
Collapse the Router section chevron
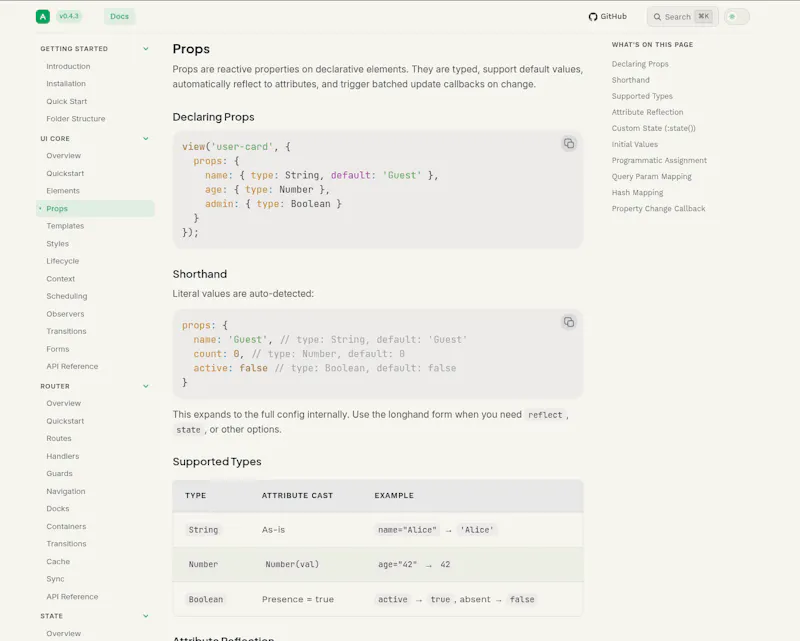click(x=145, y=386)
